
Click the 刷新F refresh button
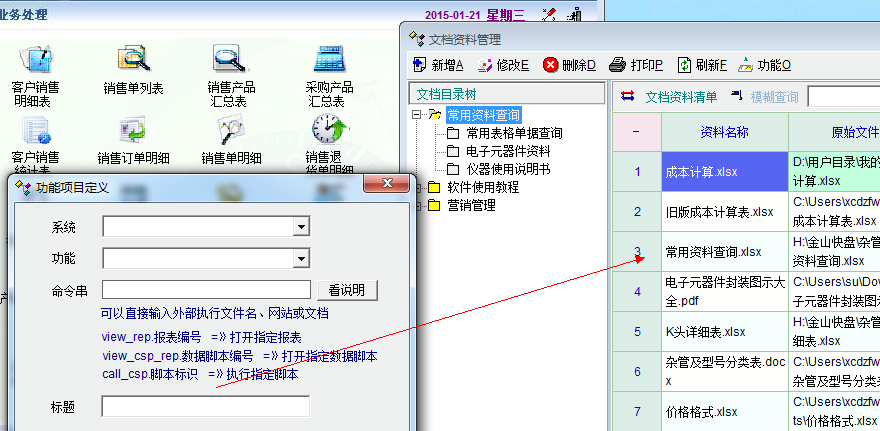point(701,65)
